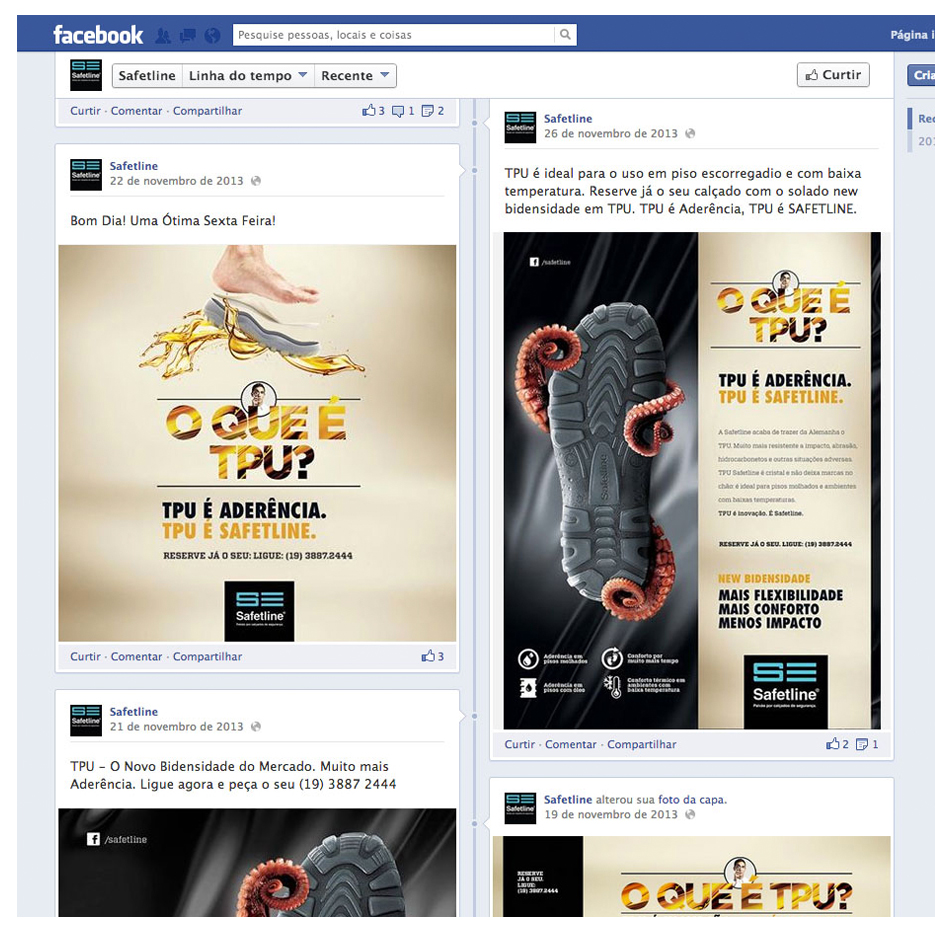This screenshot has width=935, height=930.
Task: Click public globe icon on 26 de novembro post
Action: [690, 134]
